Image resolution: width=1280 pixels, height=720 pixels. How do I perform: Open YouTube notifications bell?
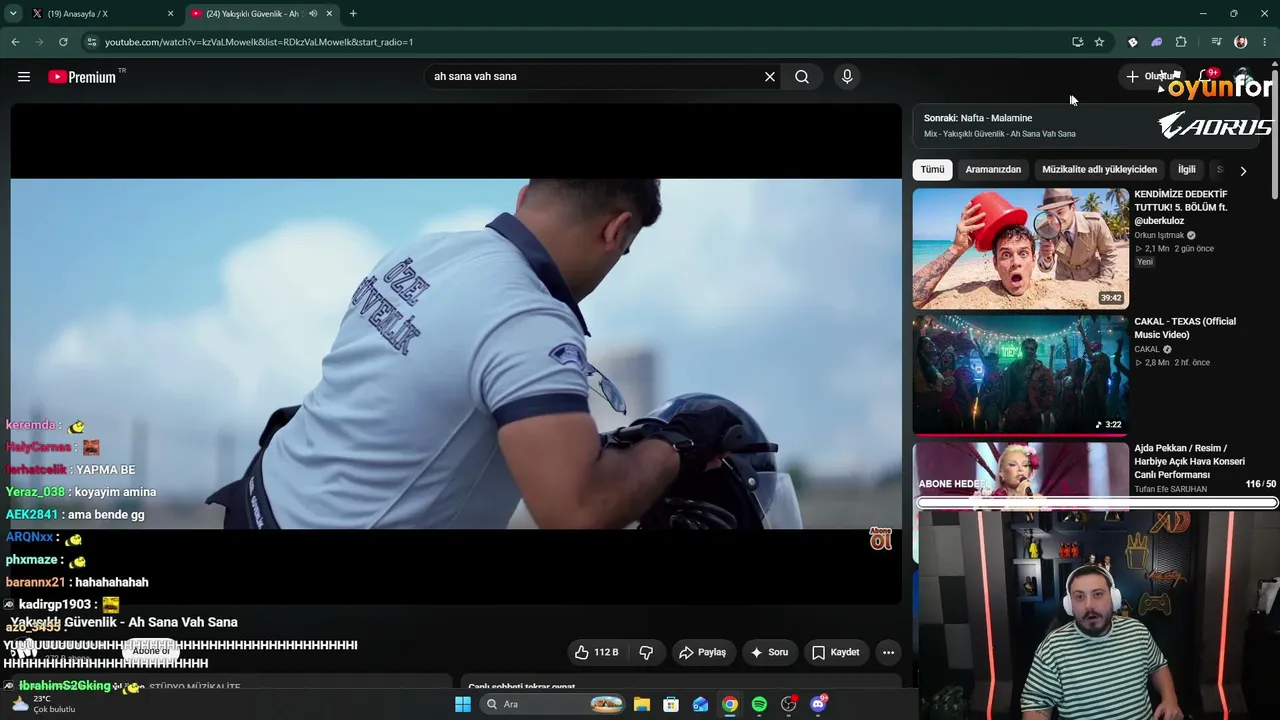tap(1206, 77)
